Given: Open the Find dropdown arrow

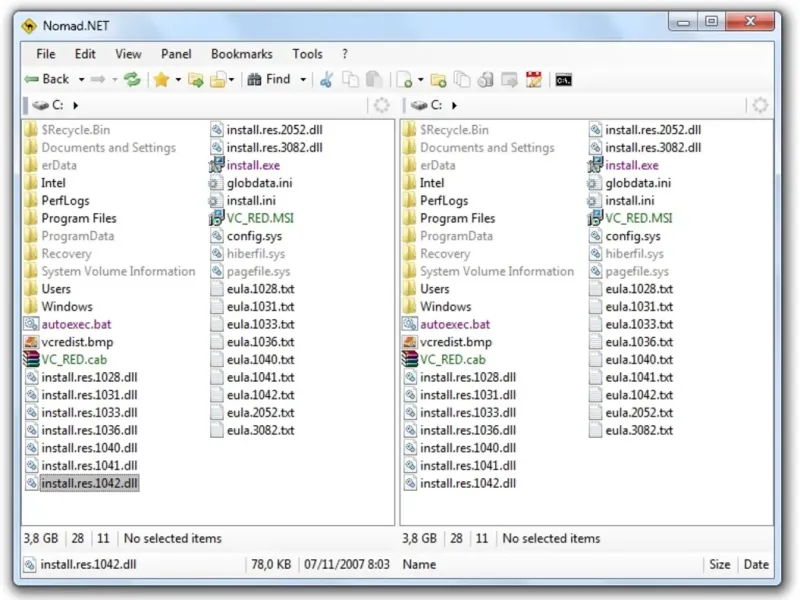Looking at the screenshot, I should (303, 80).
